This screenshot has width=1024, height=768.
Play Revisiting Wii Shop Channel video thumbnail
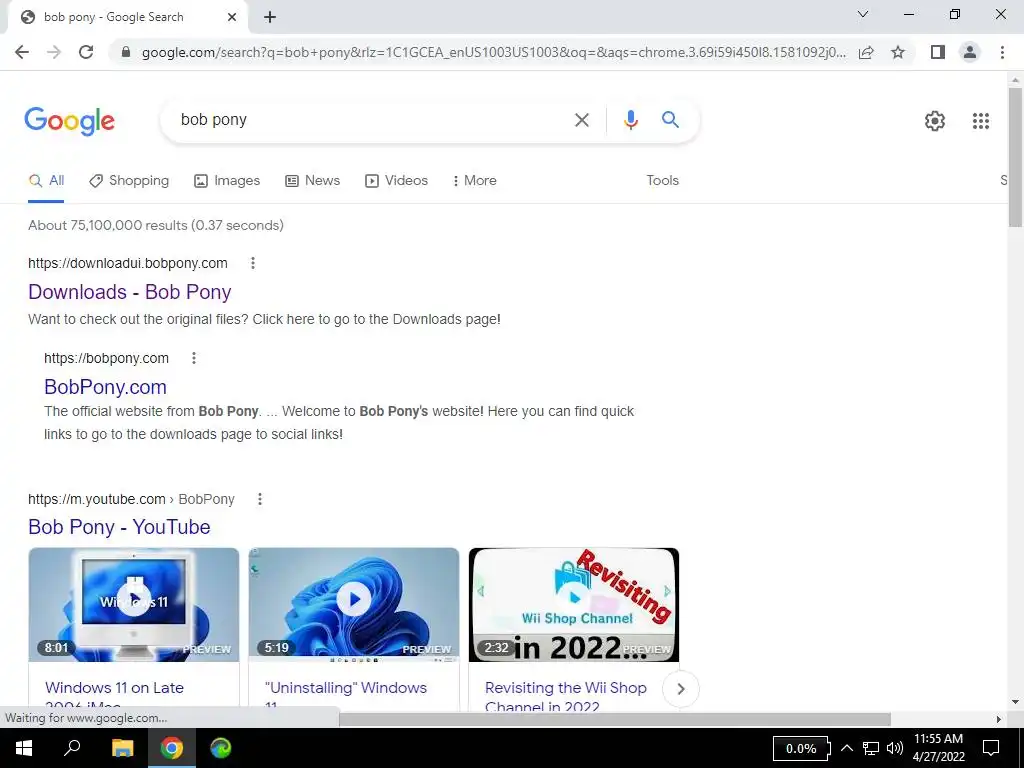coord(574,605)
